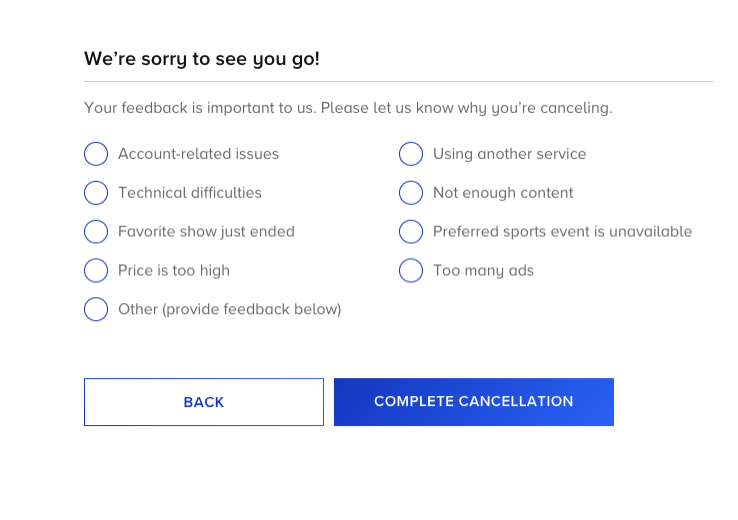
Task: Select the Not enough content radio circle
Action: (411, 193)
